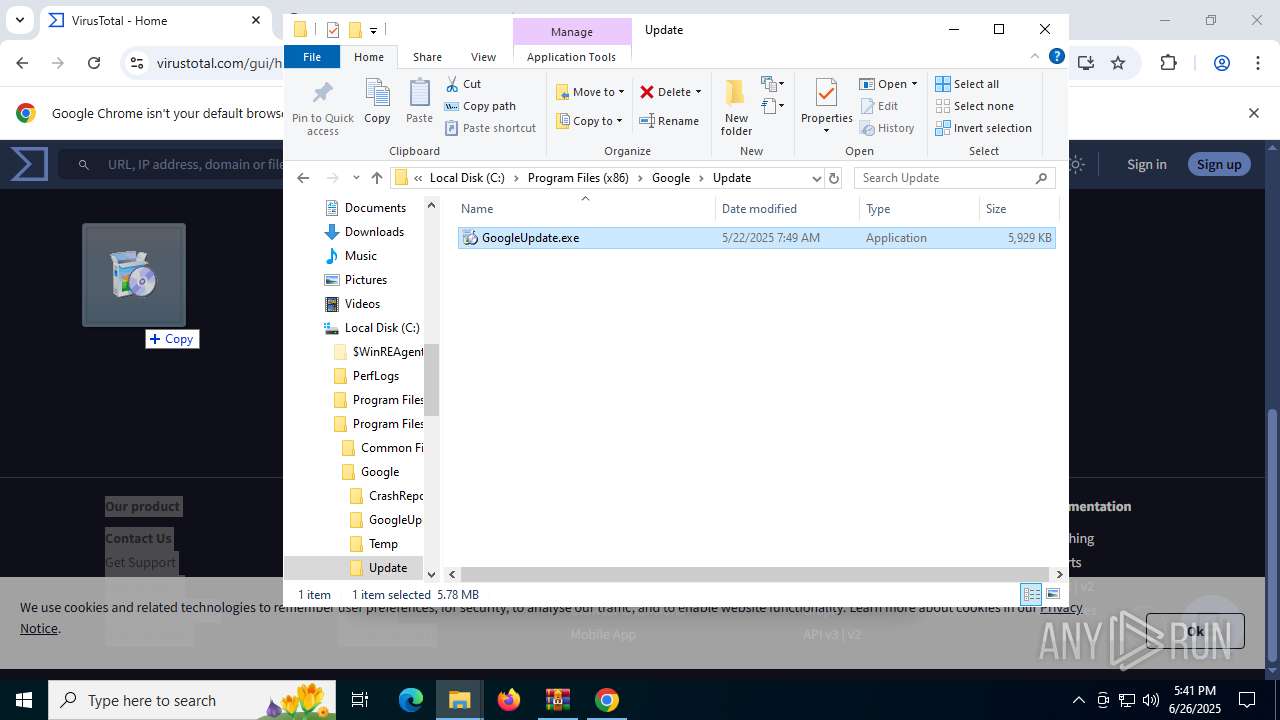The height and width of the screenshot is (720, 1280).
Task: Open Microsoft Edge from taskbar
Action: 411,700
